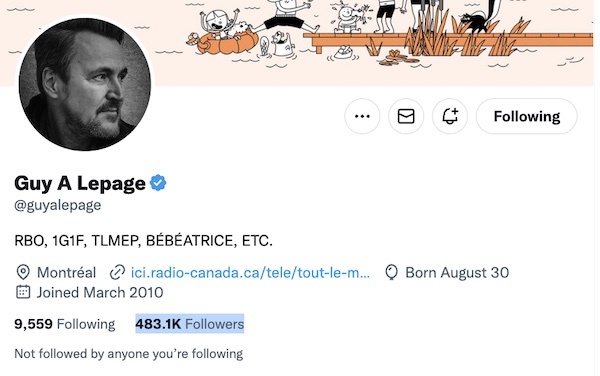This screenshot has width=600, height=376.
Task: Open the 483.1K Followers list
Action: coord(189,324)
